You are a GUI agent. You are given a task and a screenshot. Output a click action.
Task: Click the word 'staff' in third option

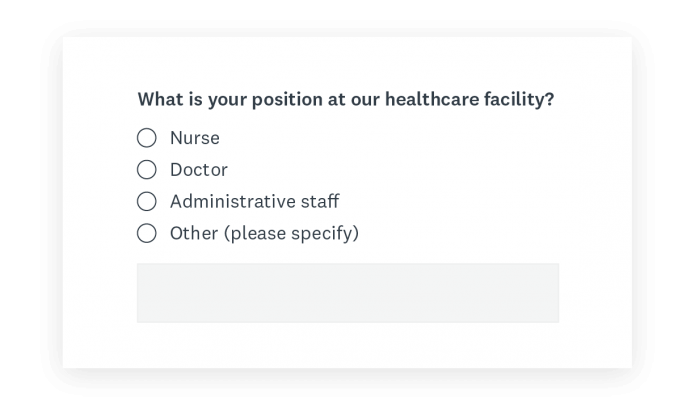coord(320,202)
